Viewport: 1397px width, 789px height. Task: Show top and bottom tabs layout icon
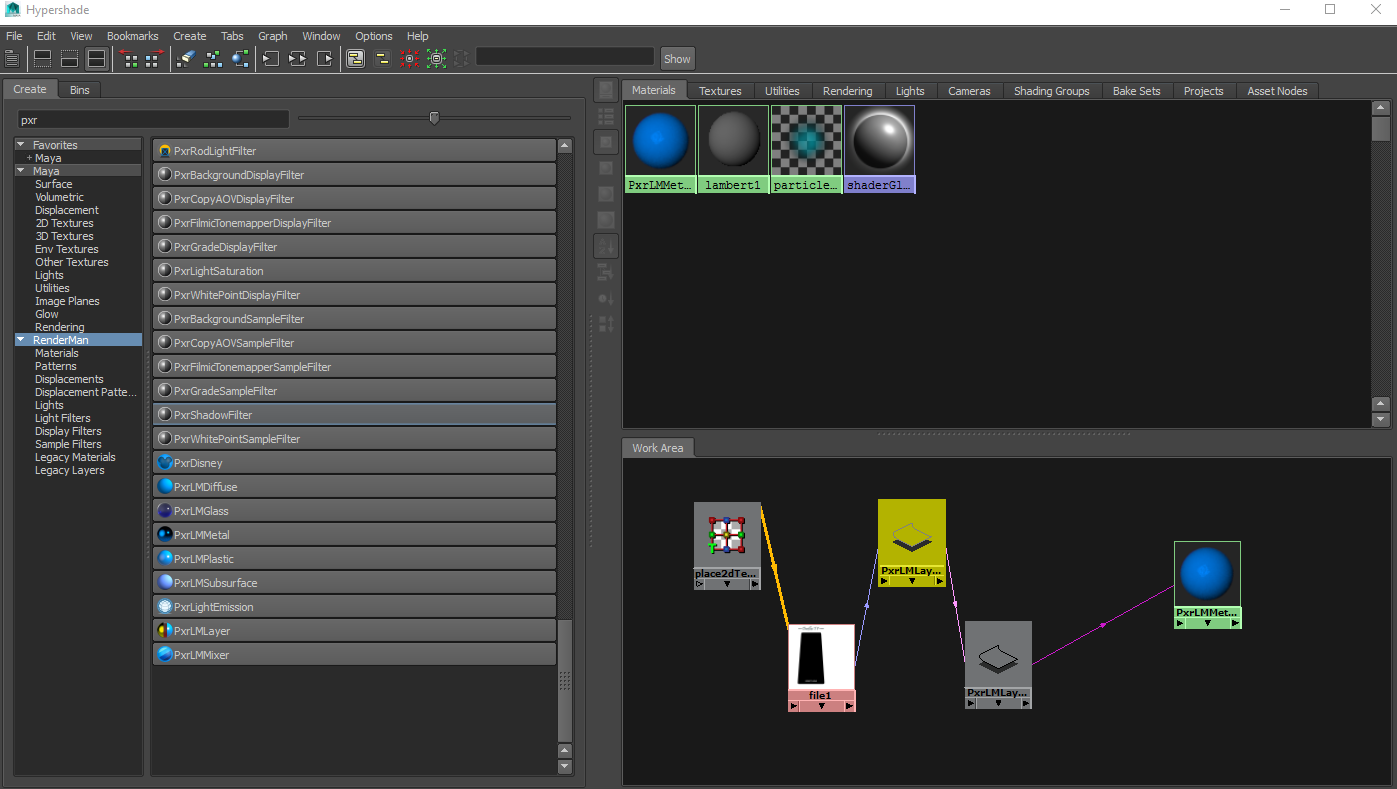click(96, 59)
